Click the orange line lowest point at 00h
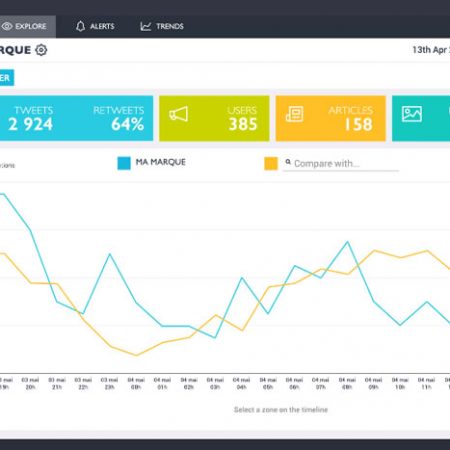The height and width of the screenshot is (450, 450). click(x=136, y=355)
